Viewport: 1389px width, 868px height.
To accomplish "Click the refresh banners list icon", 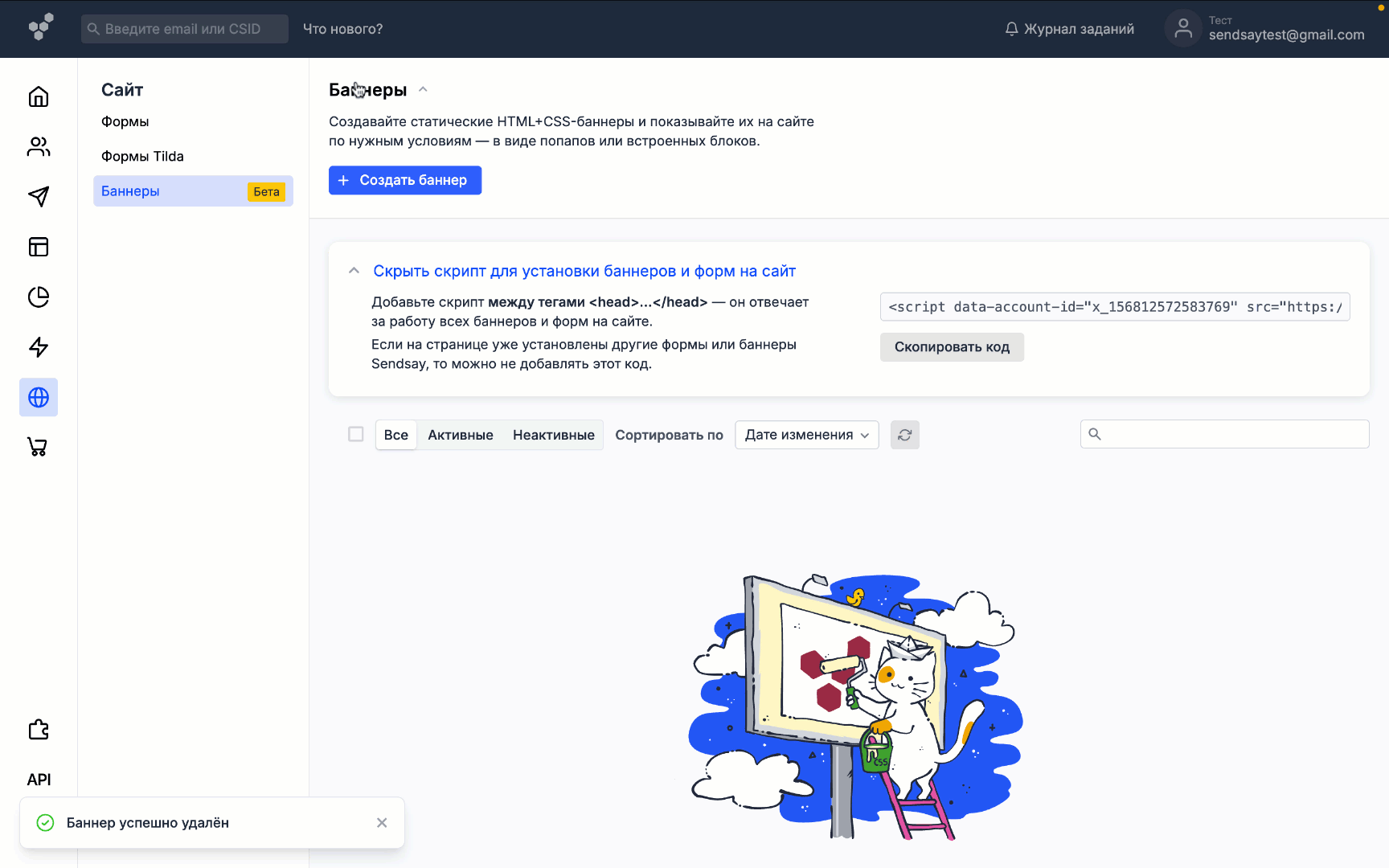I will click(905, 435).
